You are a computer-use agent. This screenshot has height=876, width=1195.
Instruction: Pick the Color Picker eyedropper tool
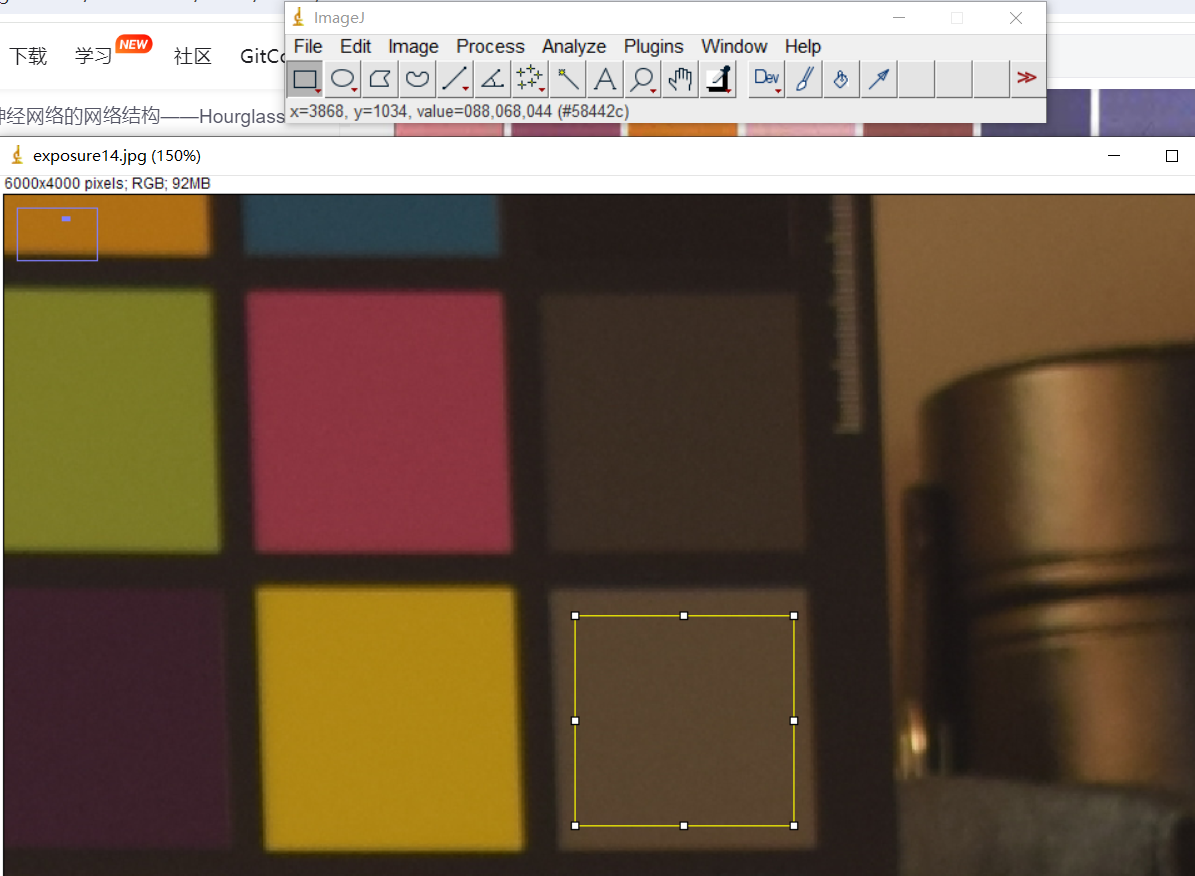tap(718, 79)
